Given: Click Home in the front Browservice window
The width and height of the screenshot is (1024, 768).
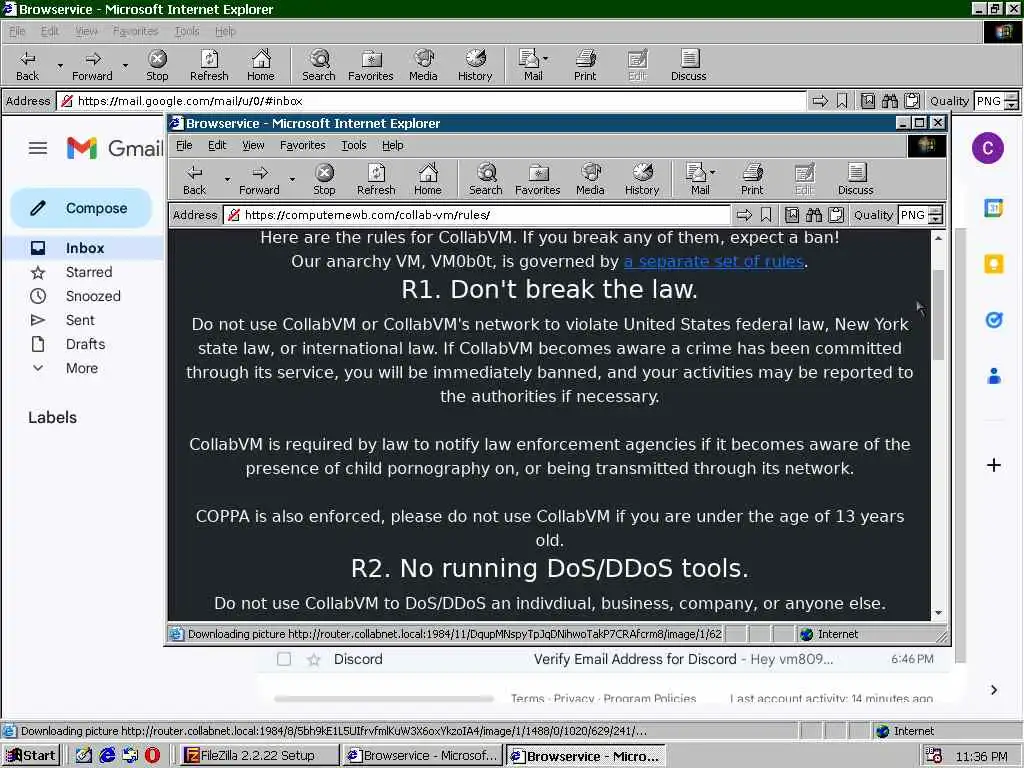Looking at the screenshot, I should [x=428, y=180].
